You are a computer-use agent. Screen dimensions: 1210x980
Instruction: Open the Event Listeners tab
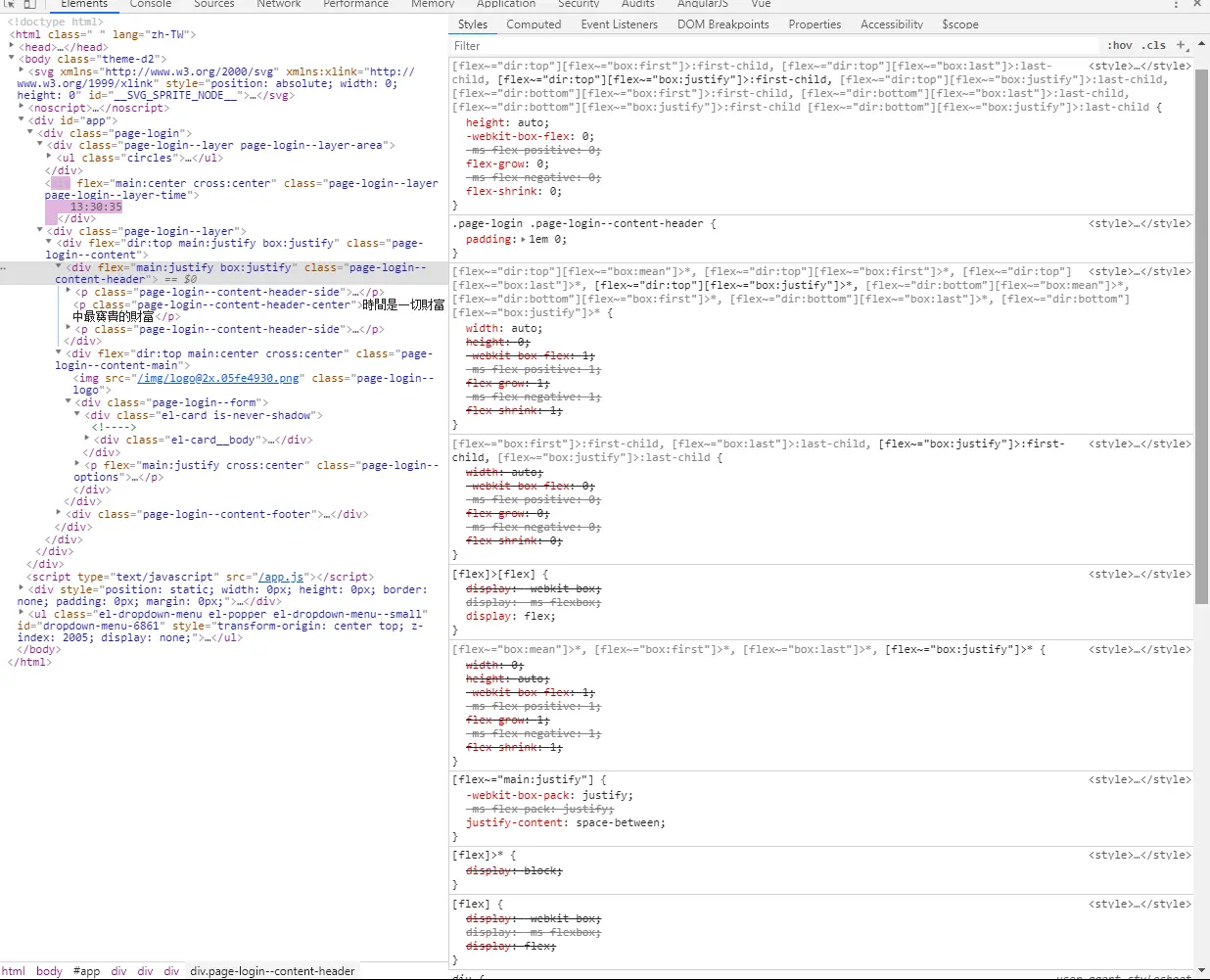[x=619, y=24]
